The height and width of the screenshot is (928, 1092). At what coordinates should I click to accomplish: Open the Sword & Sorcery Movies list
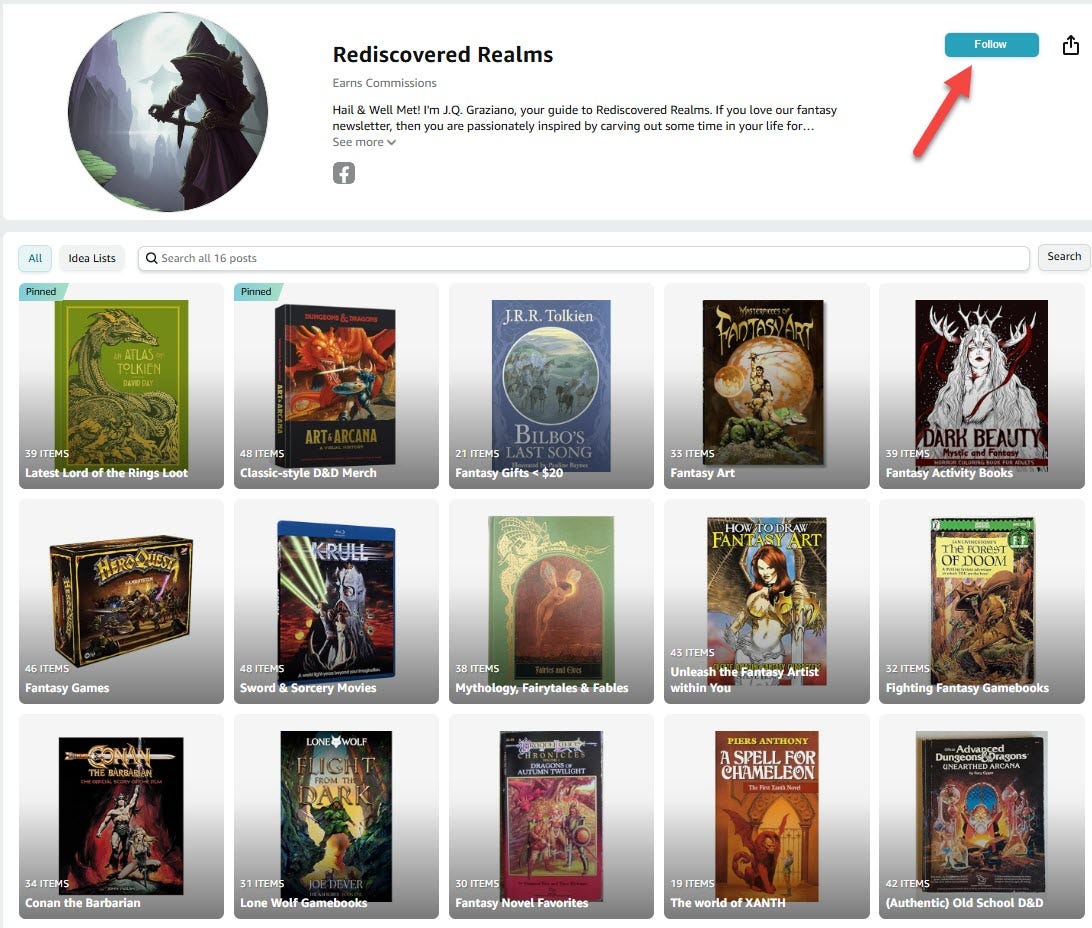336,601
